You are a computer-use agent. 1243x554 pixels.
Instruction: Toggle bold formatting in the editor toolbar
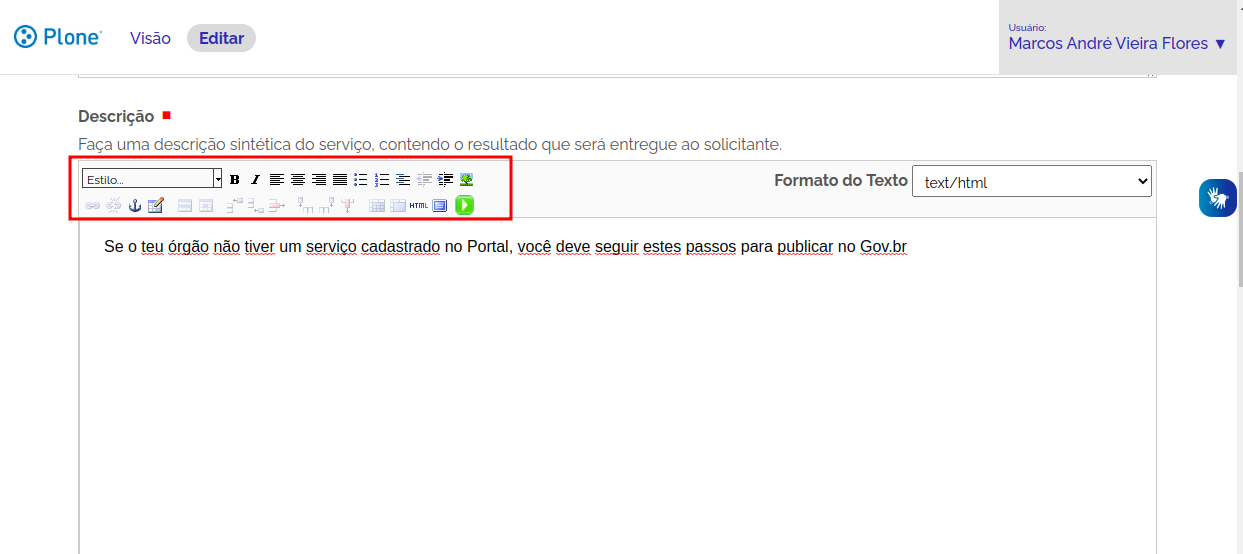[235, 180]
